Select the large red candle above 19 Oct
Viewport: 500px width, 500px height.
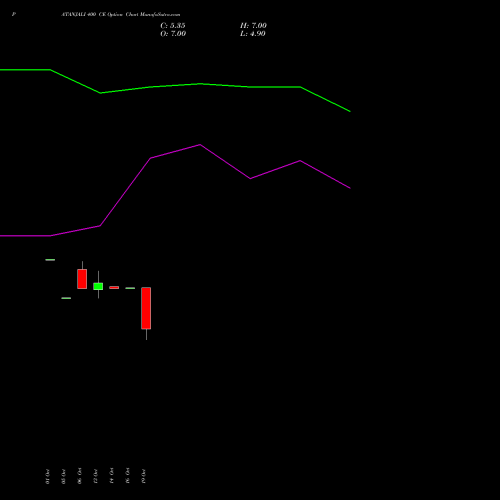146,308
